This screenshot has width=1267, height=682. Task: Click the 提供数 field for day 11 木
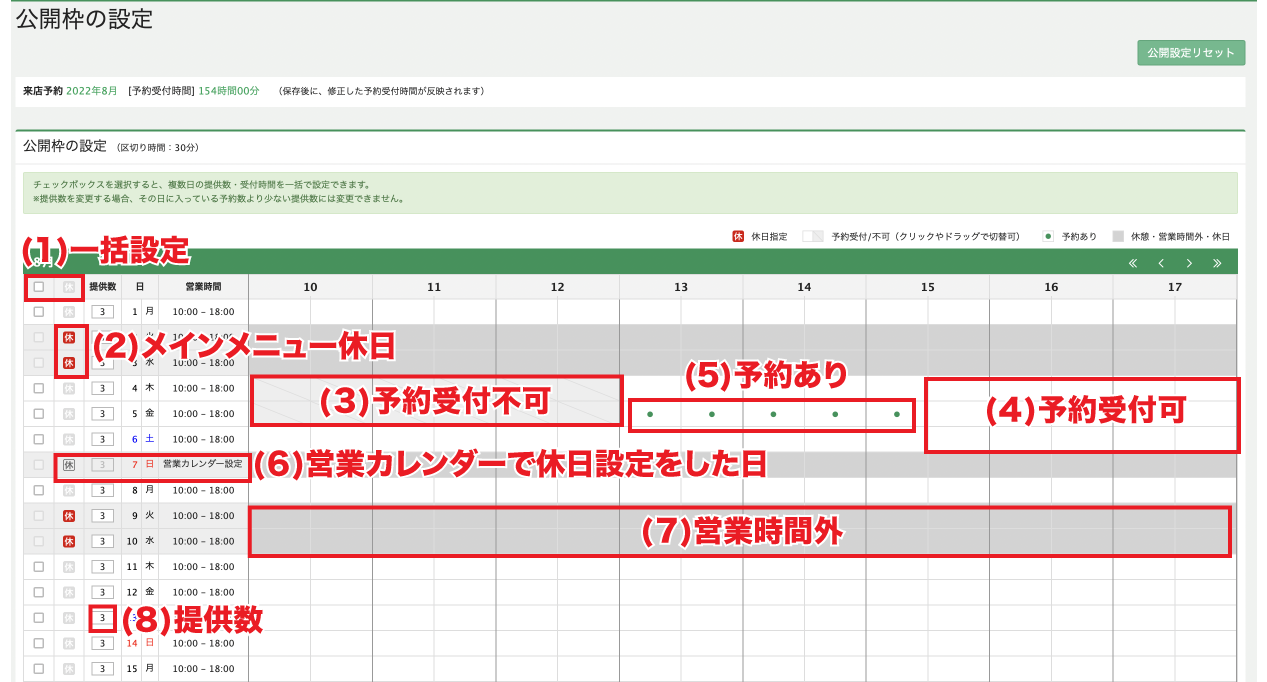[x=103, y=566]
